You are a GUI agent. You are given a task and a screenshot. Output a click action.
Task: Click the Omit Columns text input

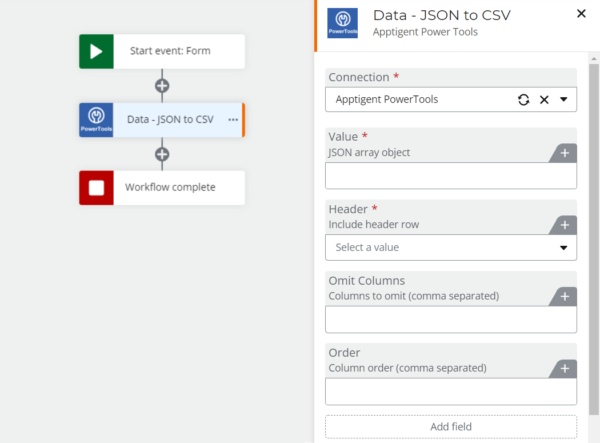450,319
